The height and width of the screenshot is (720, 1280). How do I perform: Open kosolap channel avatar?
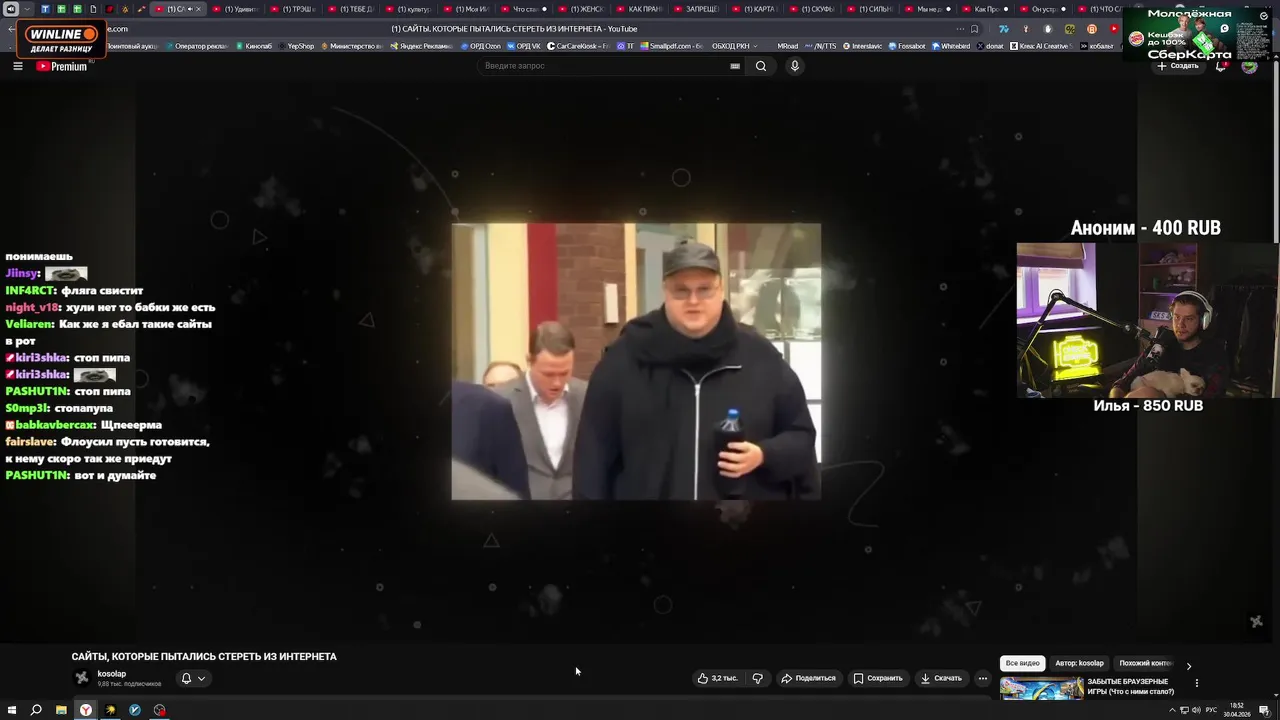coord(82,678)
